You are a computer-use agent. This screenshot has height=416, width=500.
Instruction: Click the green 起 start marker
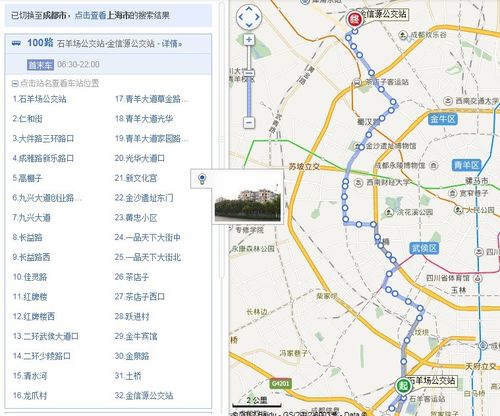(x=403, y=386)
